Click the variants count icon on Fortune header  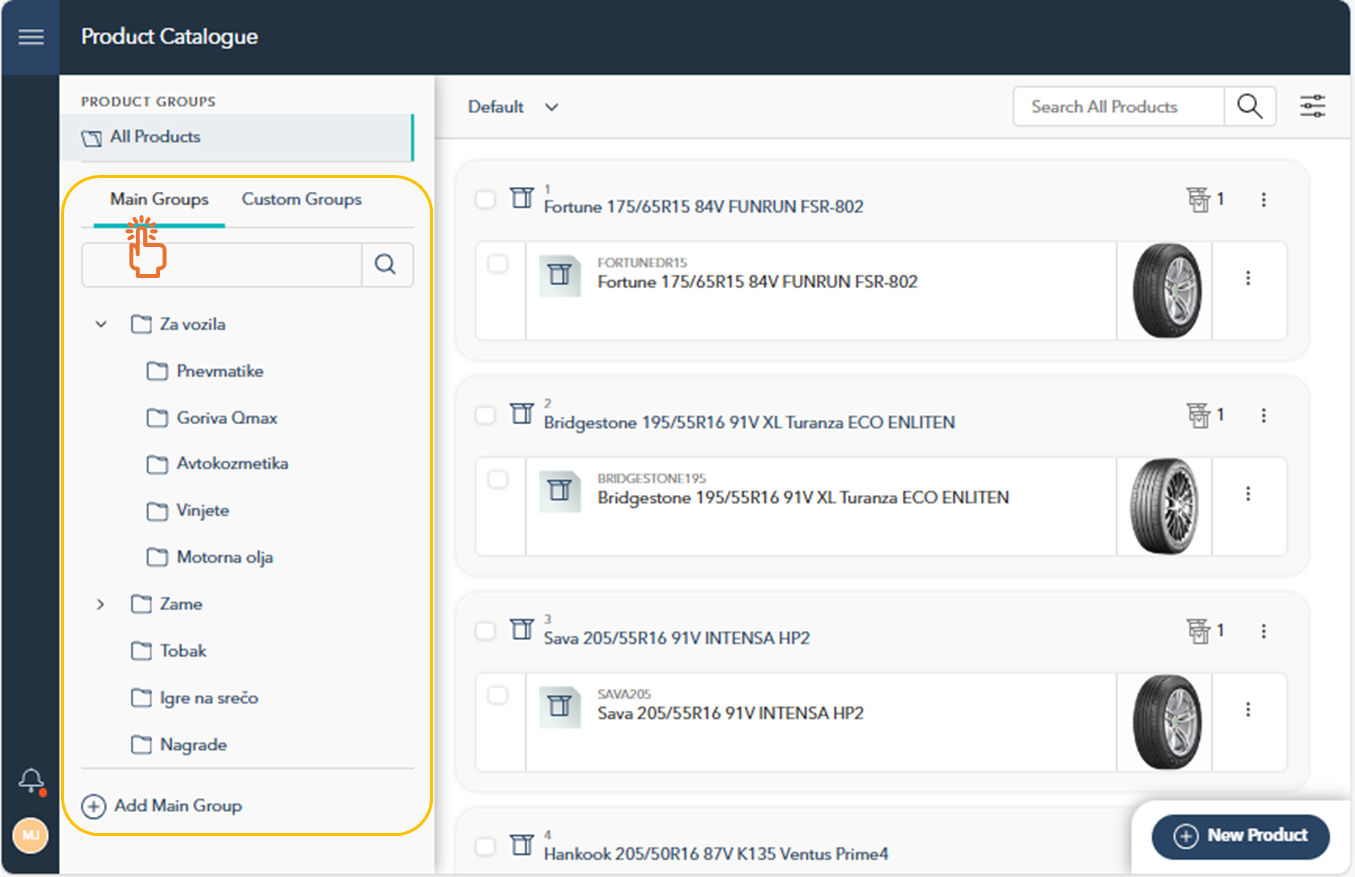click(1199, 200)
